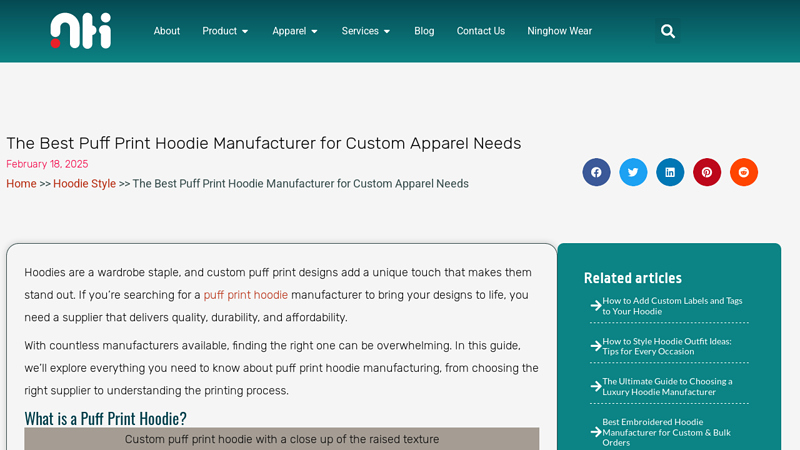800x450 pixels.
Task: Click arrow beside Luxury Hoodie Manufacturer article
Action: [x=595, y=386]
